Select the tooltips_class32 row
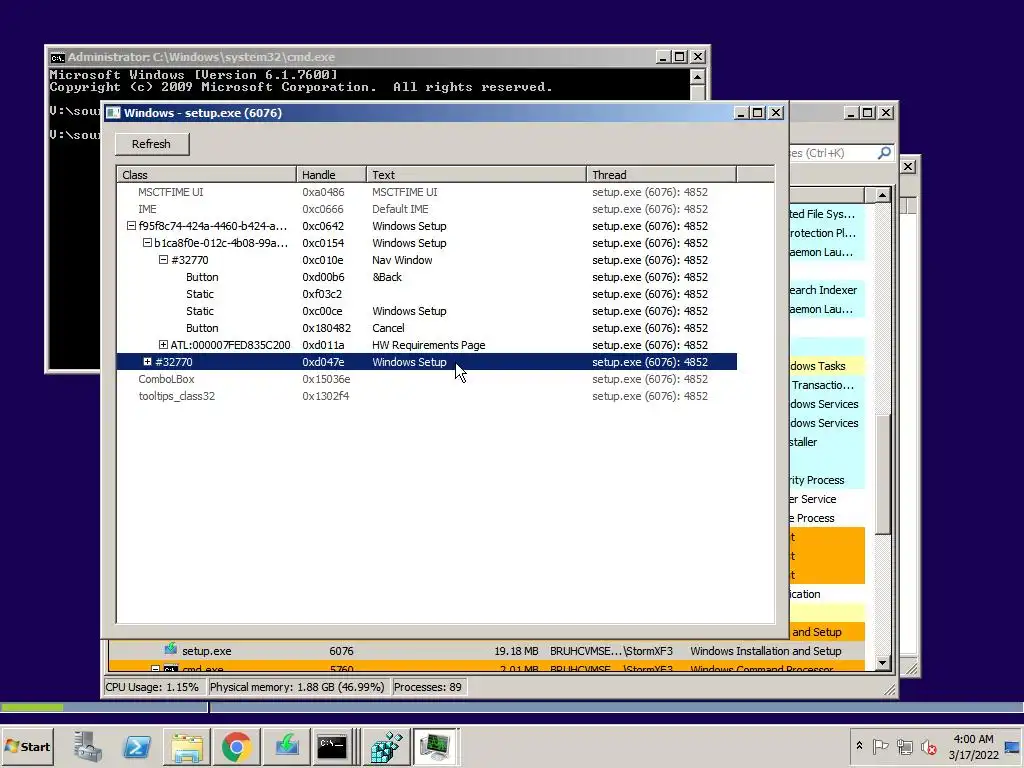 426,396
